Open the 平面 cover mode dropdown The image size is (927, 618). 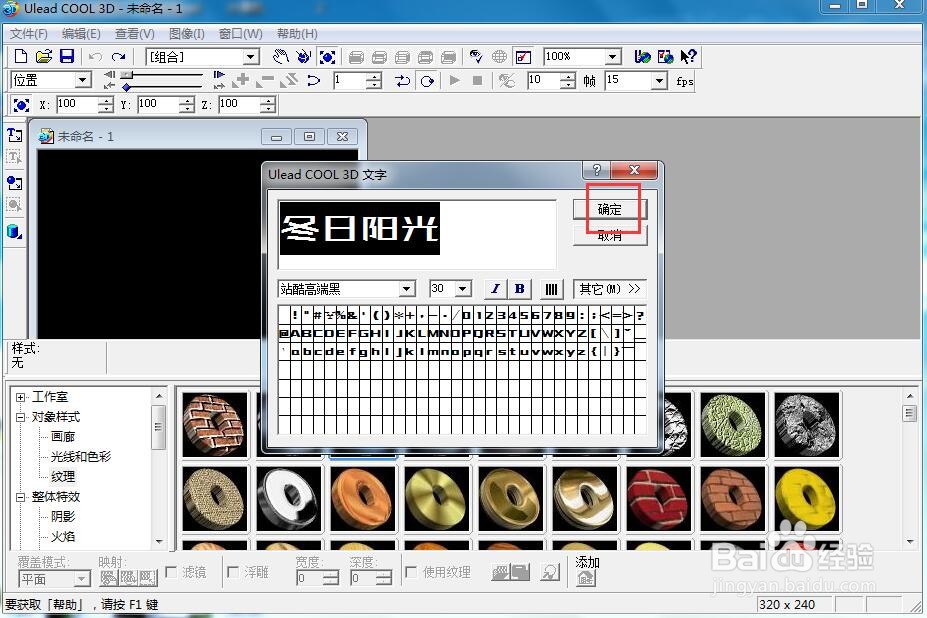coord(83,578)
